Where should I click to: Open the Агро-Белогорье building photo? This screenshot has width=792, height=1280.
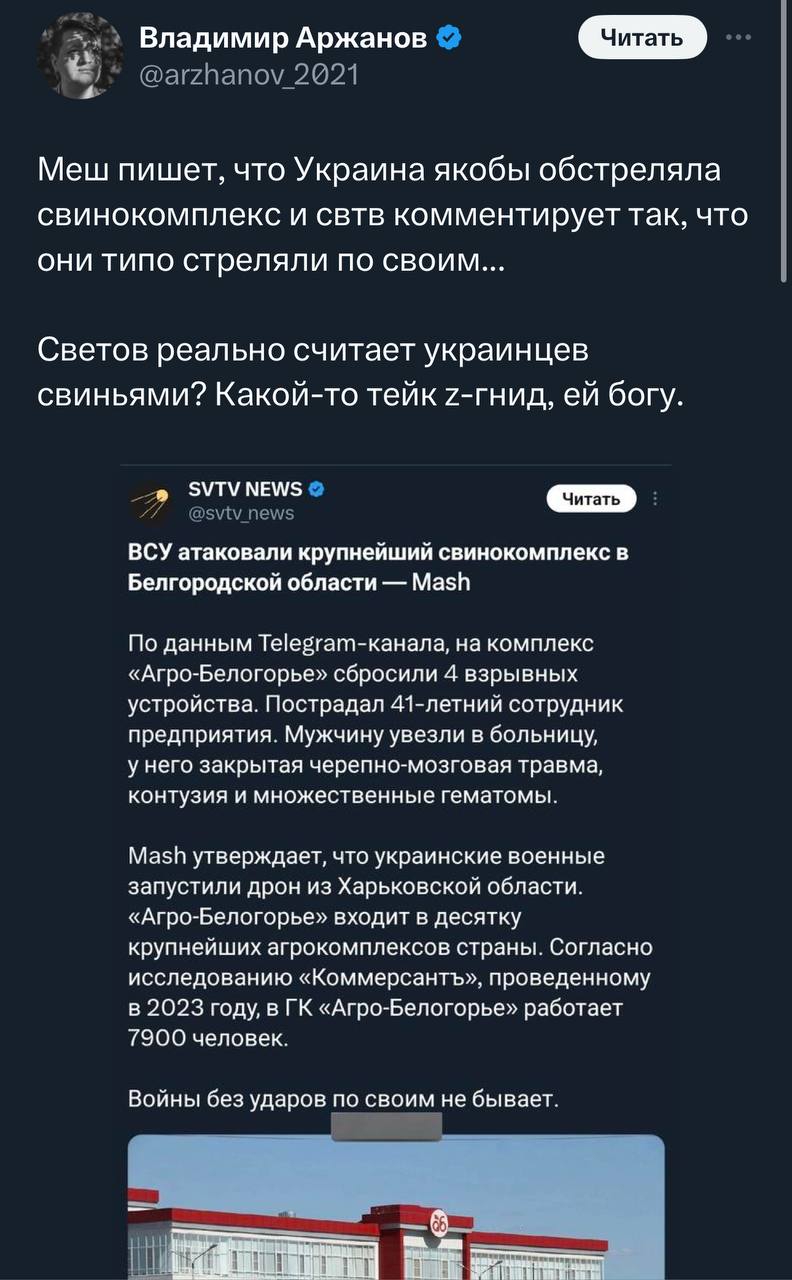pos(397,1207)
